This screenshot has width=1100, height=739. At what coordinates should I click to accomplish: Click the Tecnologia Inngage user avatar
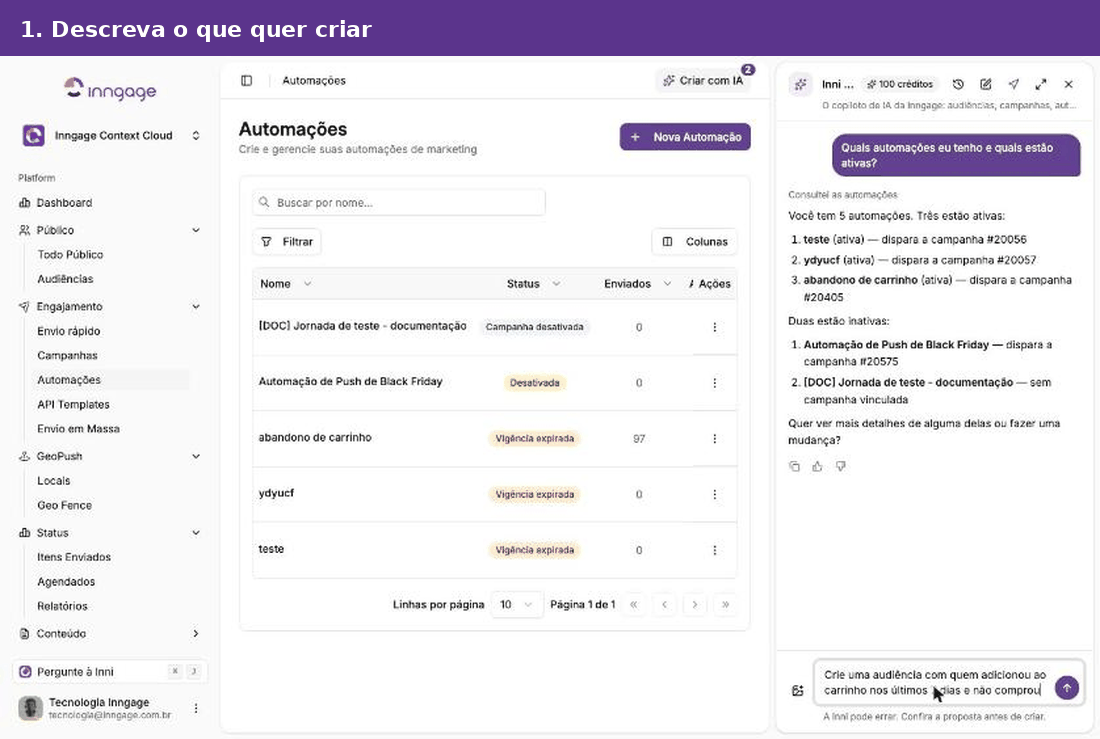click(30, 708)
